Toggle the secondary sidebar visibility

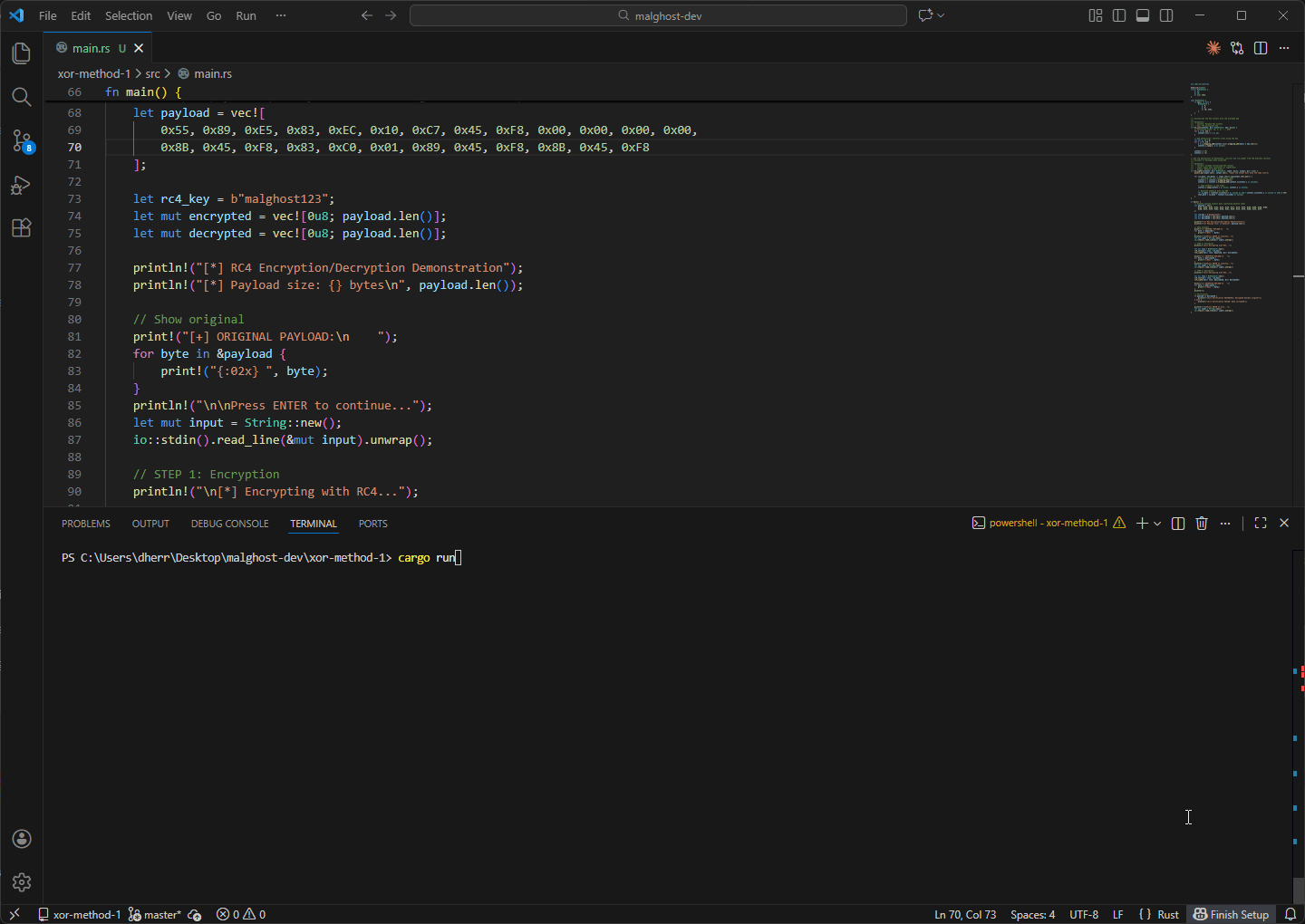pos(1165,15)
